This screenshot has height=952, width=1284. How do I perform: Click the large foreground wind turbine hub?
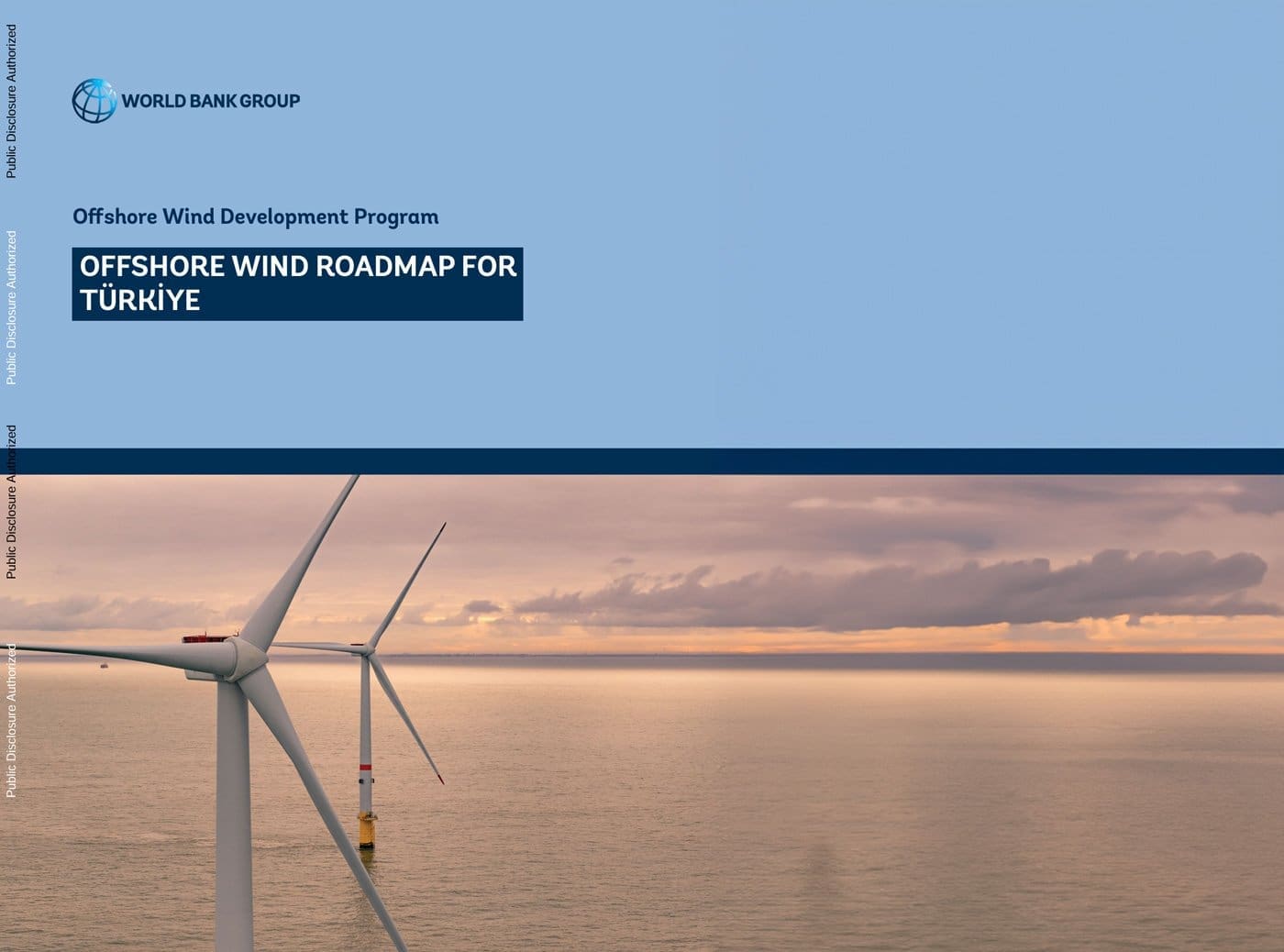coord(244,659)
